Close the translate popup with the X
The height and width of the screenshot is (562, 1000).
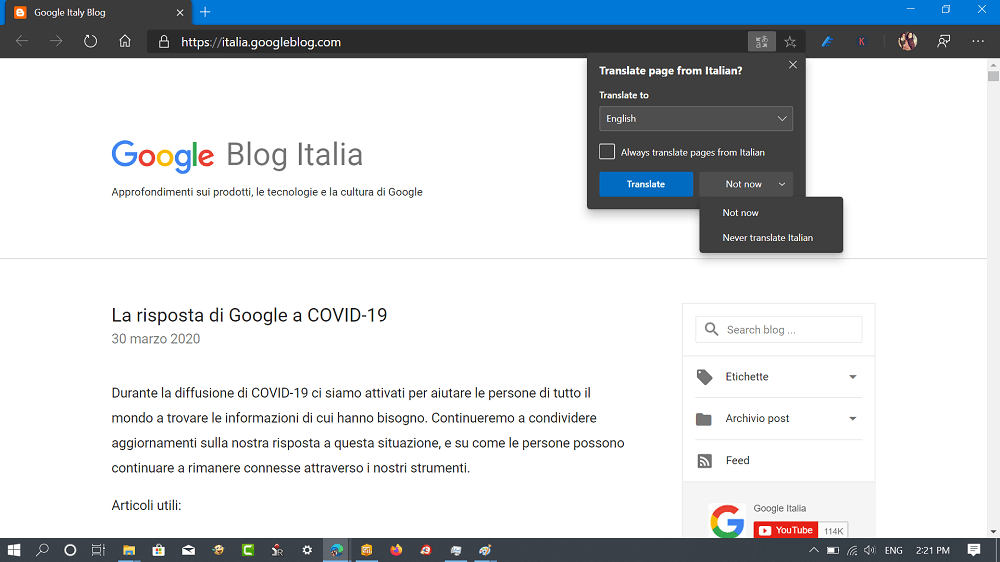(x=793, y=65)
